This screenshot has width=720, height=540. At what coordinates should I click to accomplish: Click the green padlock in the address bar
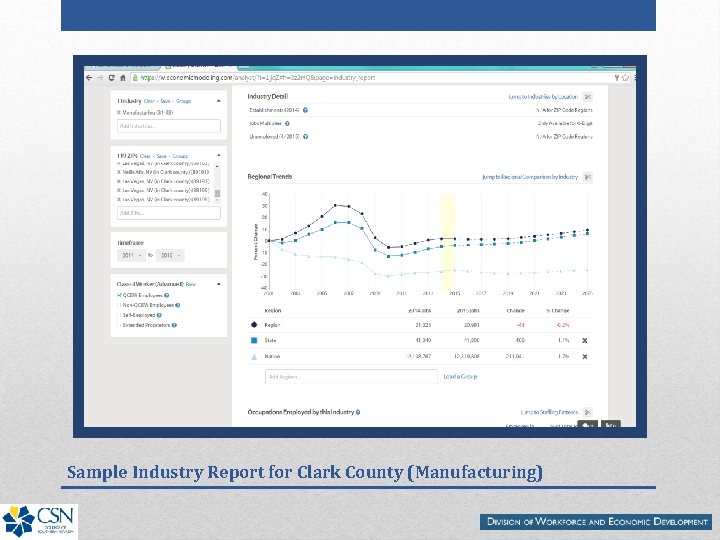[x=135, y=78]
